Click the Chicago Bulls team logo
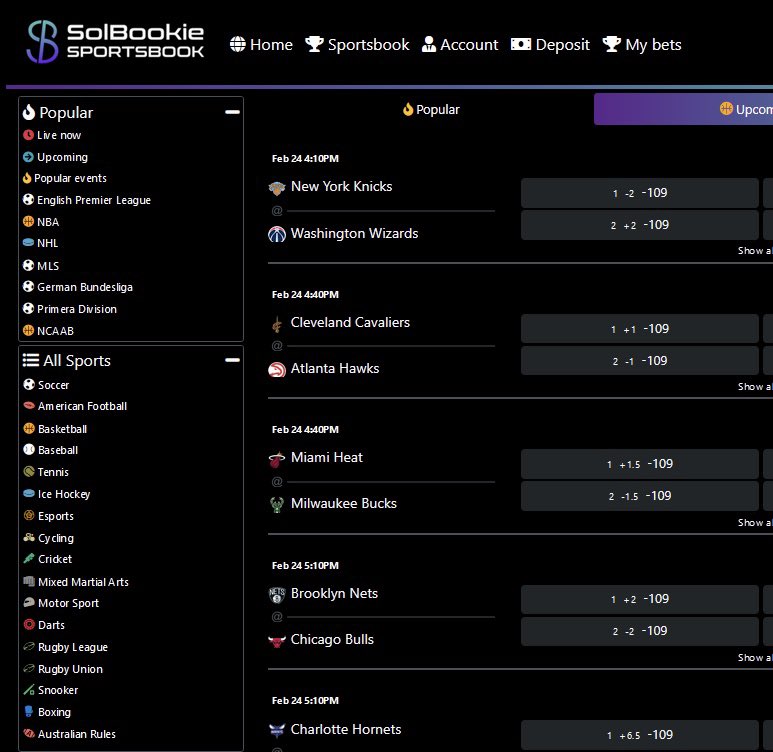The height and width of the screenshot is (752, 773). point(277,641)
